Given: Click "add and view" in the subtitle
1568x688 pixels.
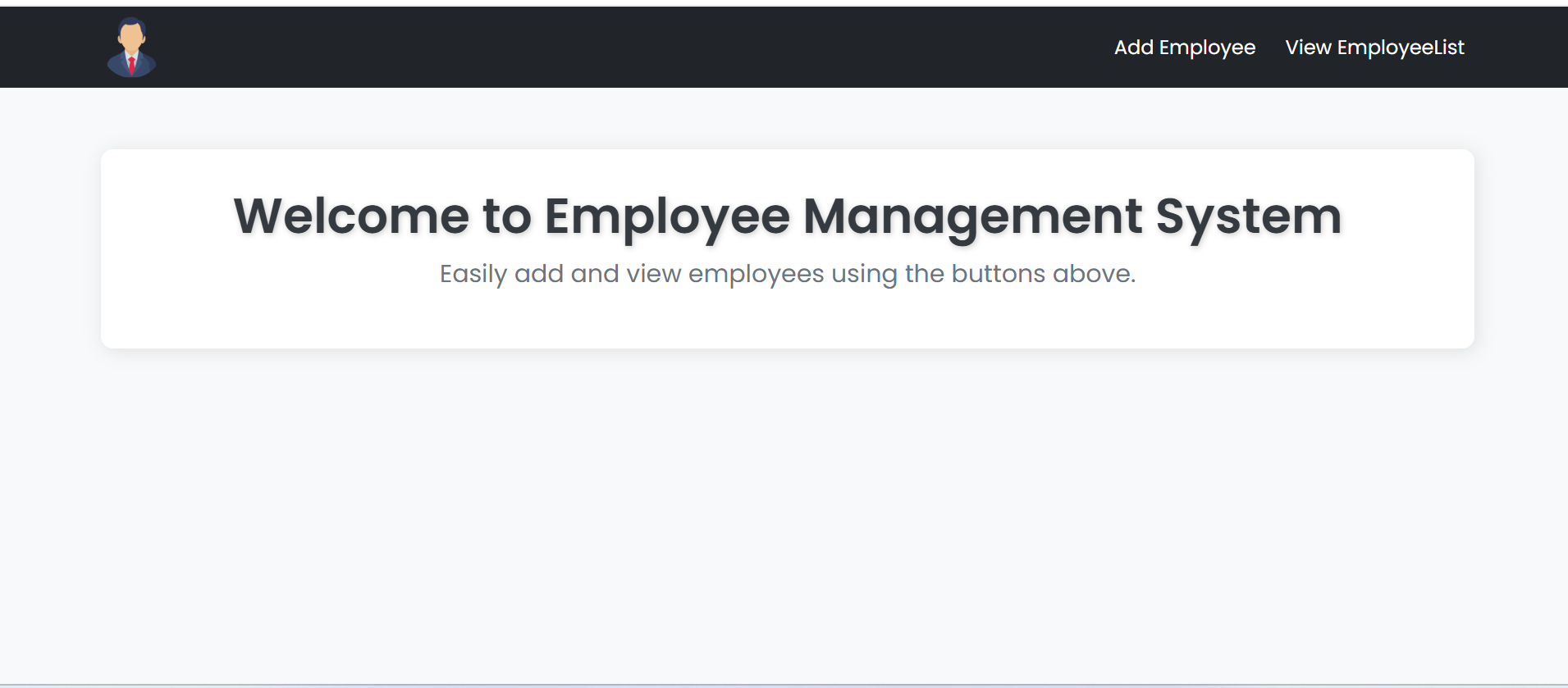Looking at the screenshot, I should [x=597, y=274].
